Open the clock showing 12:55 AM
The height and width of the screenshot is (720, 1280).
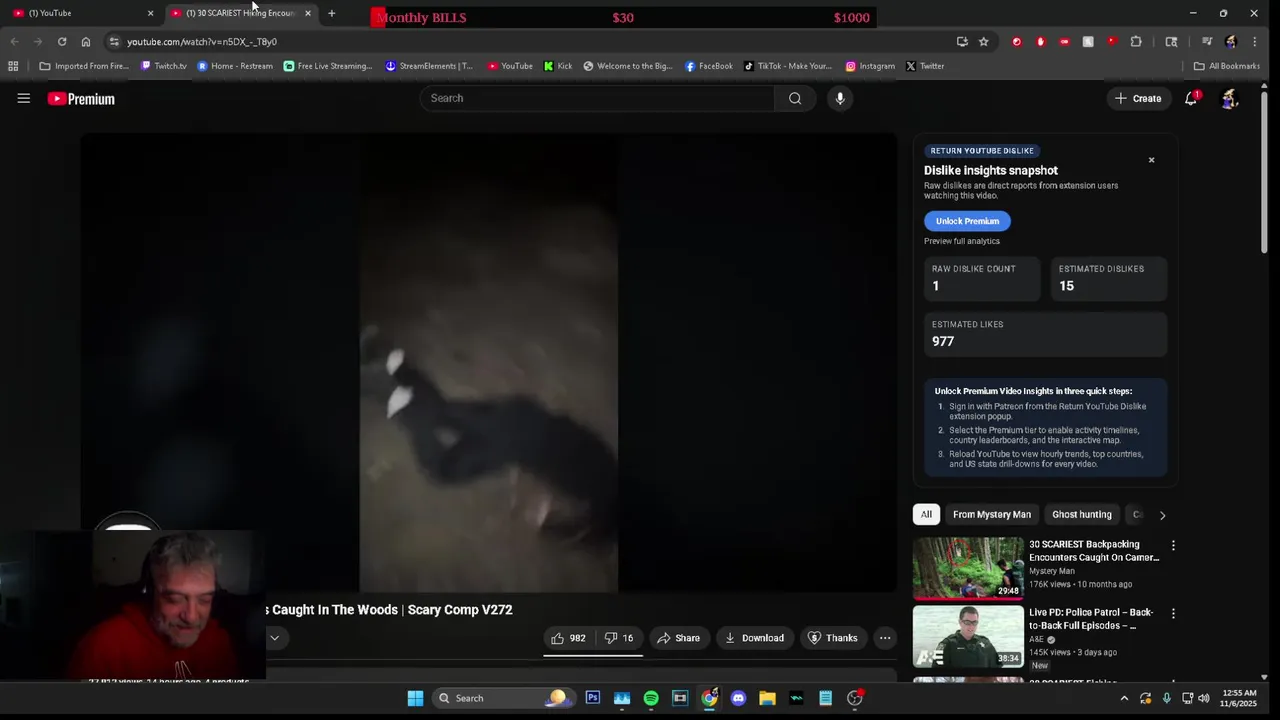(1237, 698)
